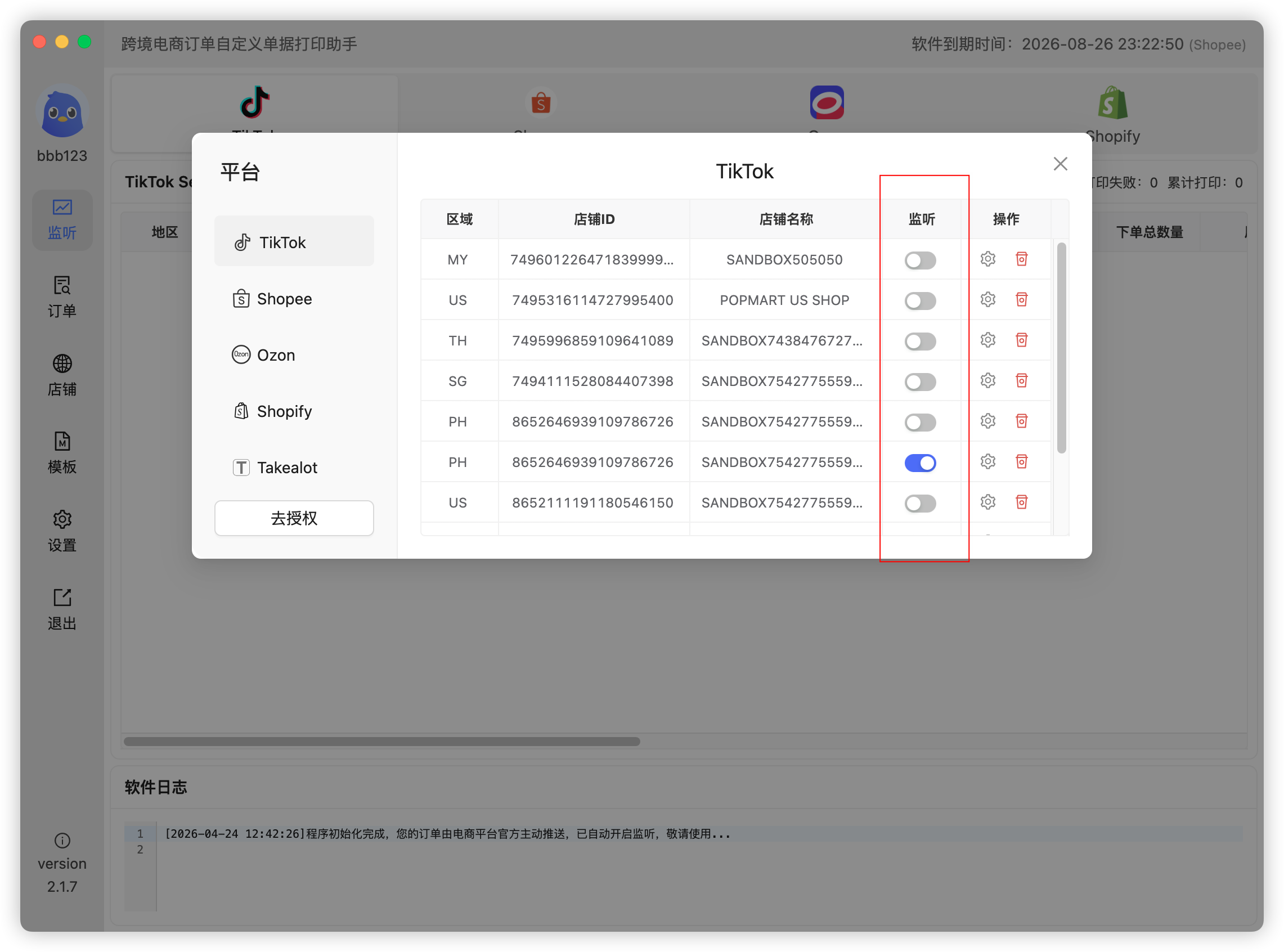Open settings gear for POPMART US SHOP
This screenshot has width=1284, height=952.
(988, 300)
